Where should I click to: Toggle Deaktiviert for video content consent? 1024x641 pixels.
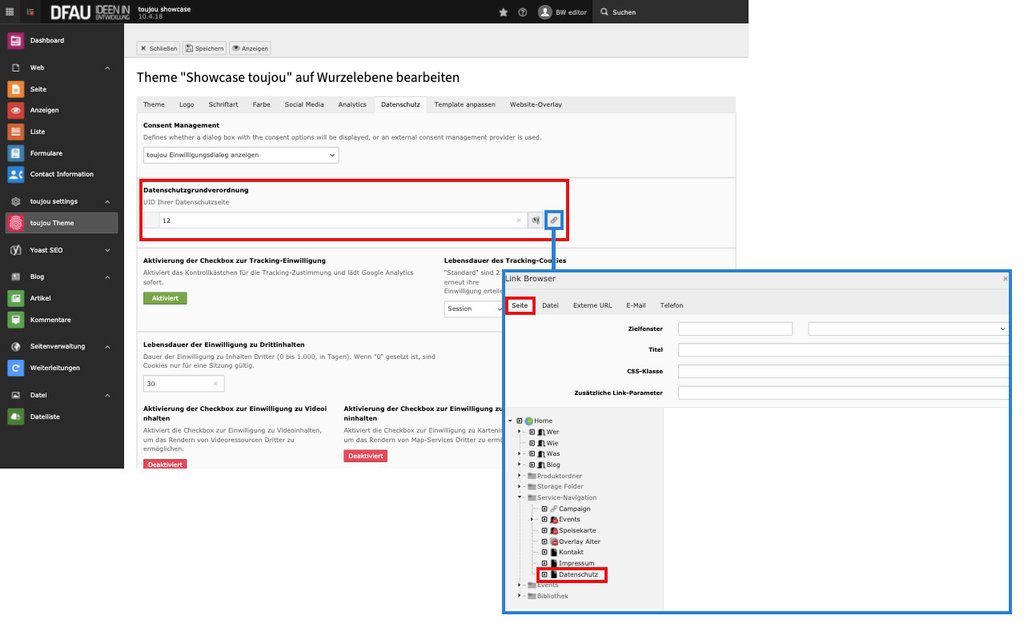click(165, 464)
